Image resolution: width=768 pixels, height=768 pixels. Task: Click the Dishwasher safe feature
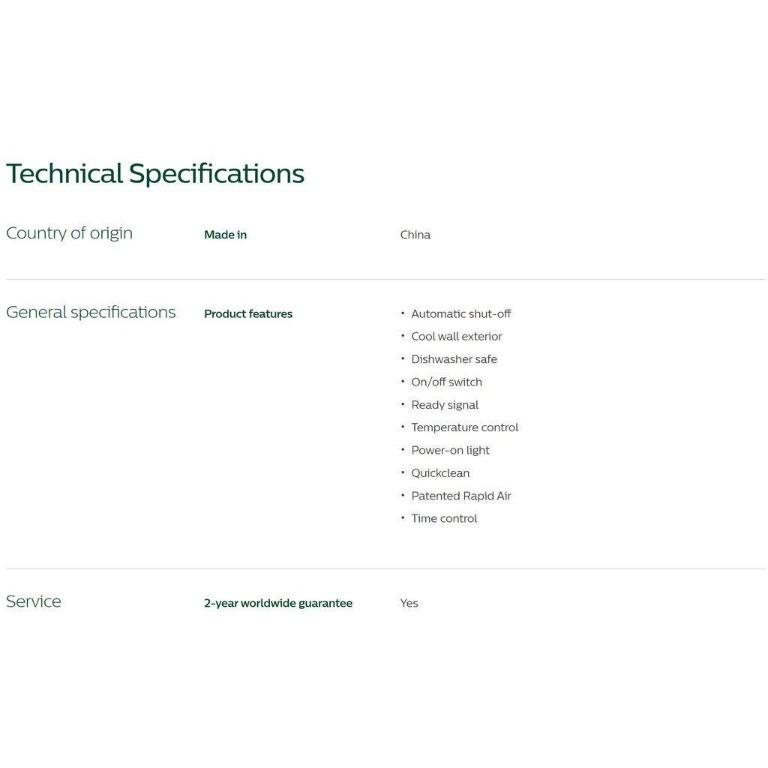pos(453,359)
